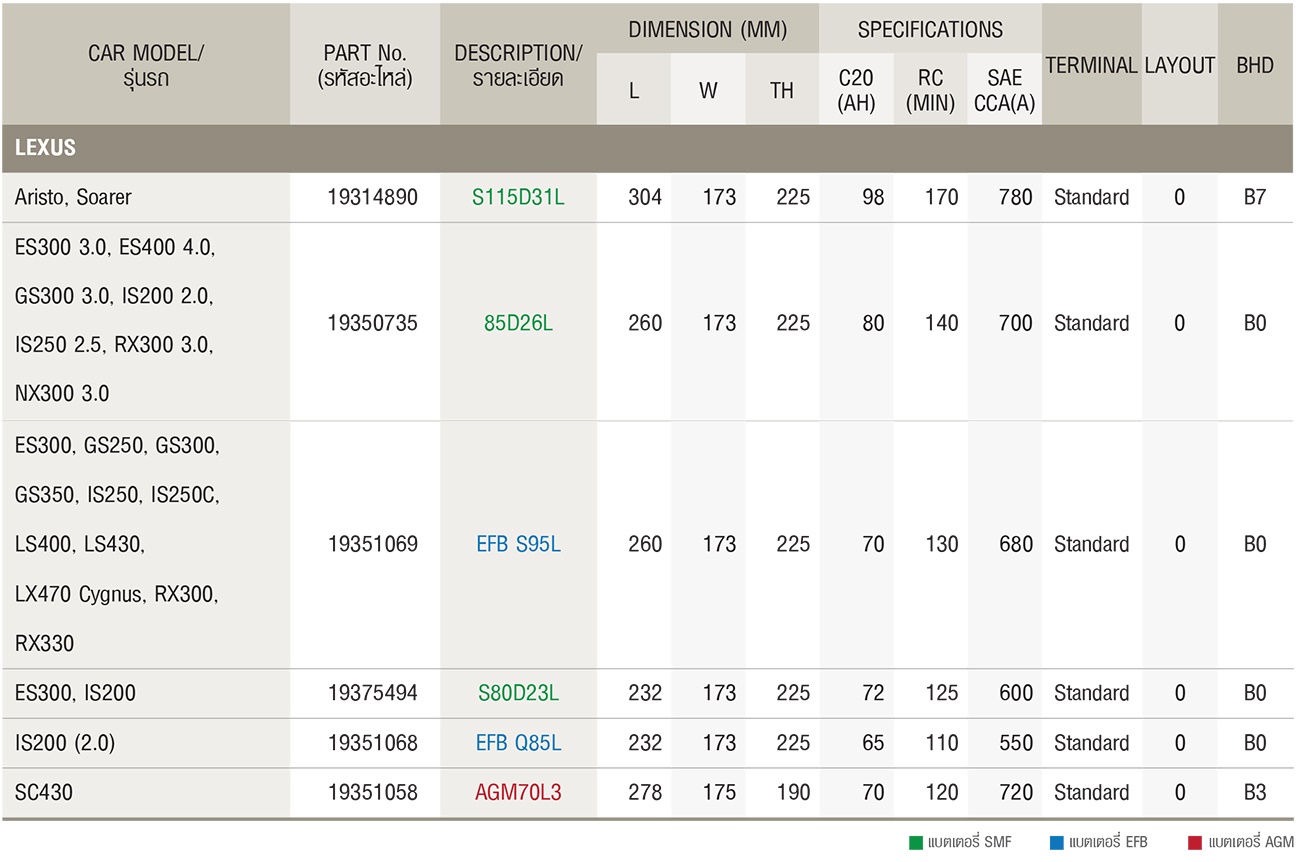
Task: Click the blue EFB battery legend swatch
Action: point(1056,843)
